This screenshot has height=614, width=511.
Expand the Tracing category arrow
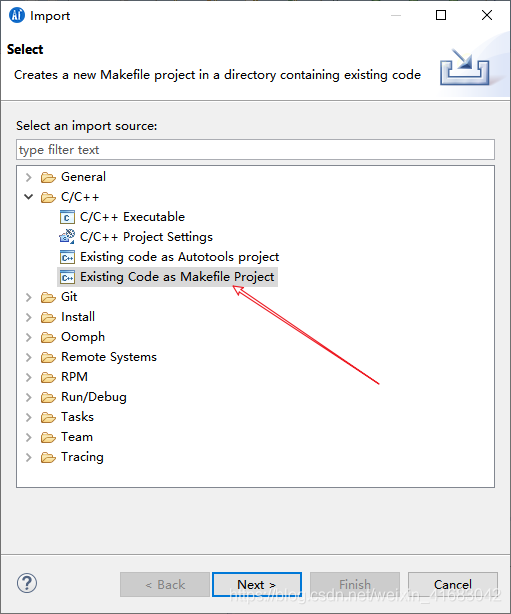(29, 457)
